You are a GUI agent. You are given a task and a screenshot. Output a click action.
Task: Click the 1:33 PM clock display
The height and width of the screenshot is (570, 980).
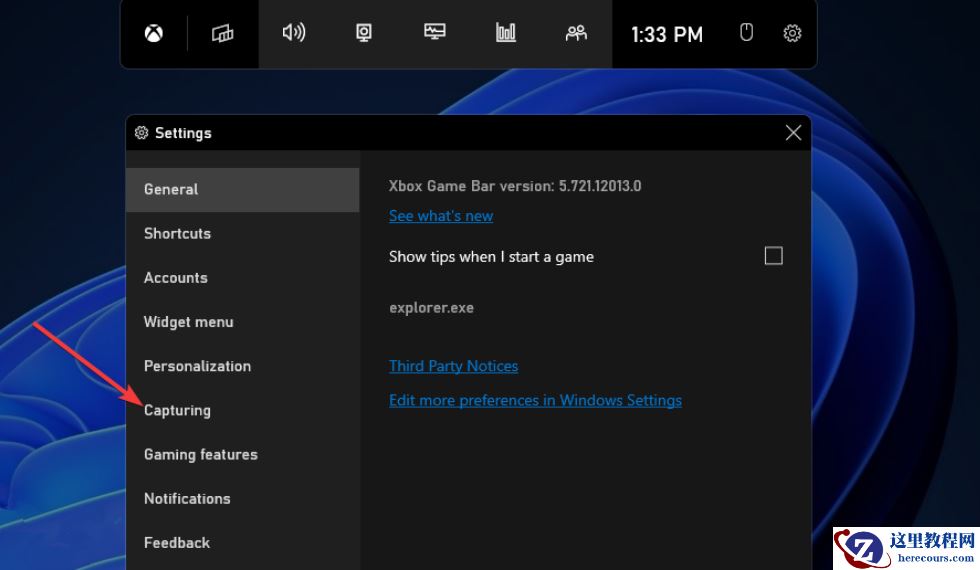667,34
